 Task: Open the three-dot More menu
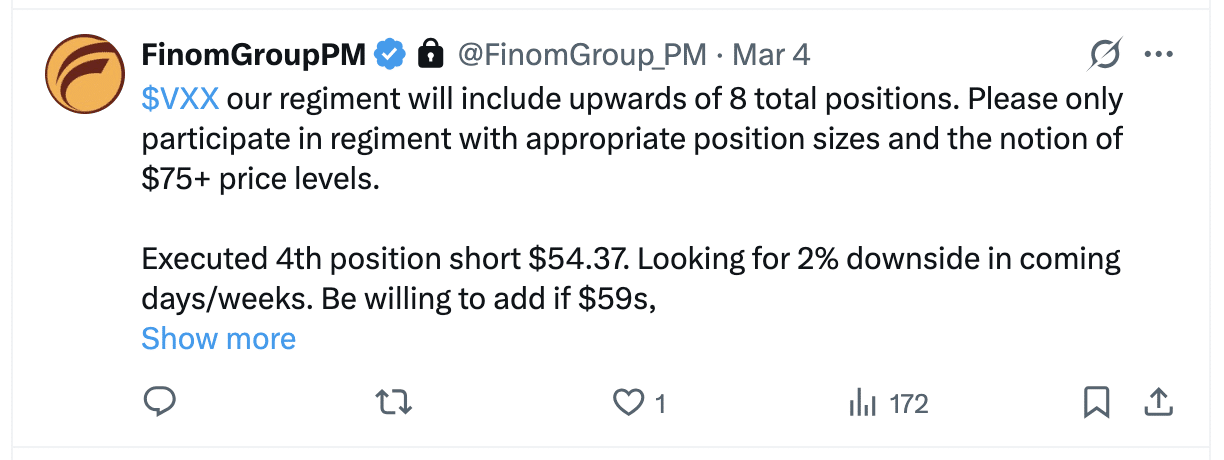(x=1158, y=55)
